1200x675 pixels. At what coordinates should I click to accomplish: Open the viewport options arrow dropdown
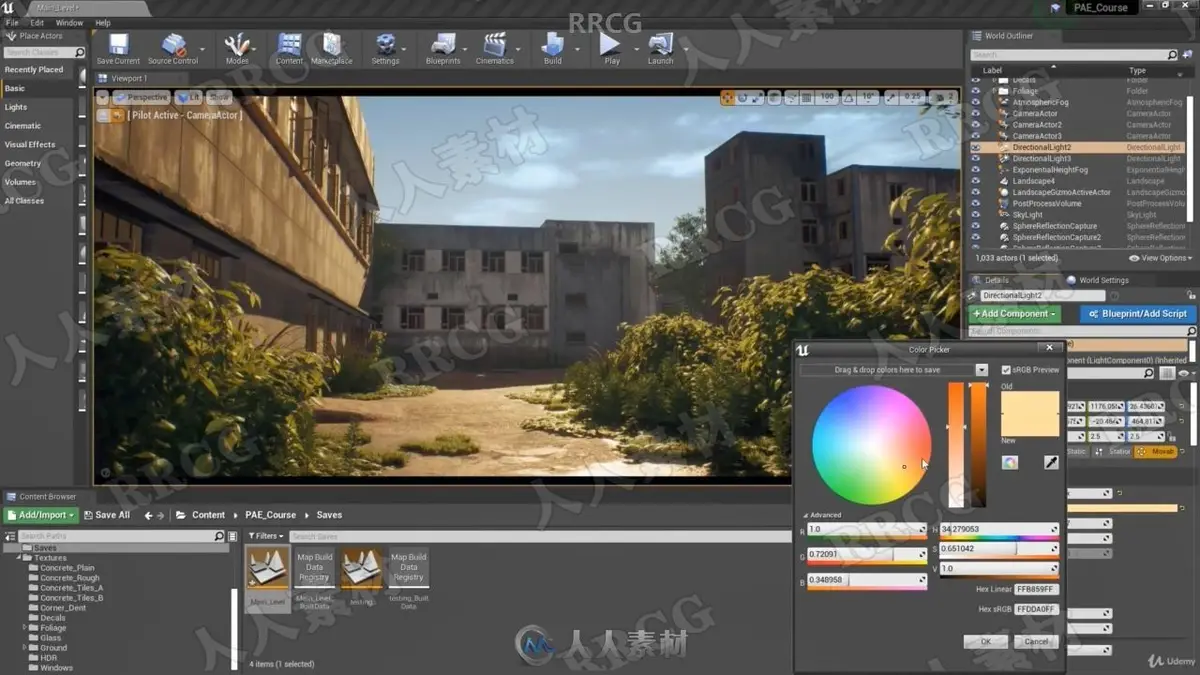tap(102, 97)
